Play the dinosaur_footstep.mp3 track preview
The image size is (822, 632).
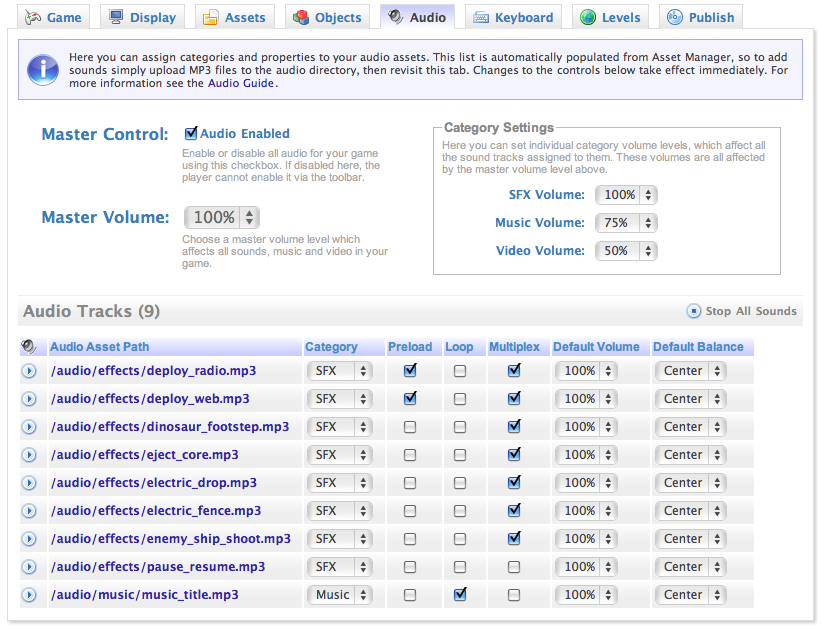29,427
